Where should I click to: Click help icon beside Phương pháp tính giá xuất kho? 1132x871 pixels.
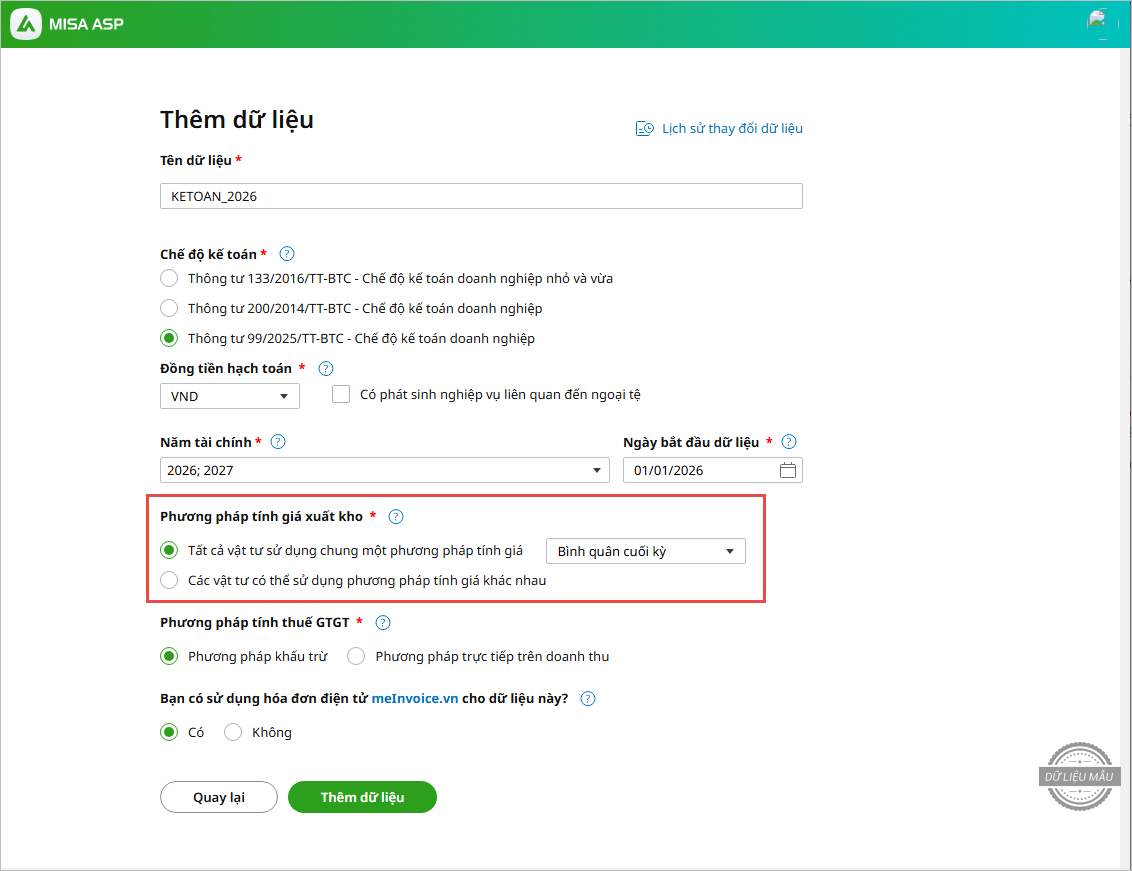(x=395, y=517)
